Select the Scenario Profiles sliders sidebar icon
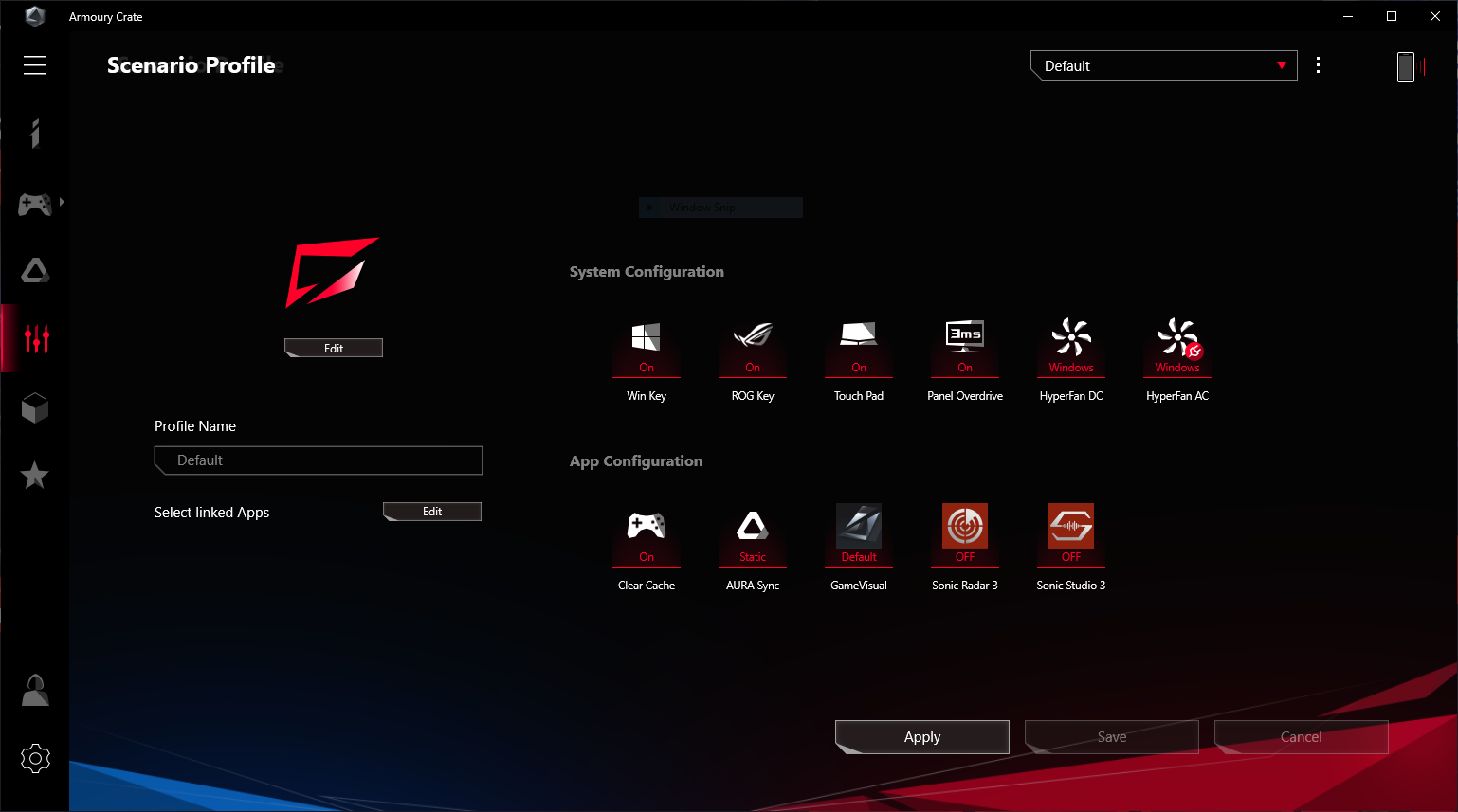Viewport: 1458px width, 812px height. pos(36,338)
